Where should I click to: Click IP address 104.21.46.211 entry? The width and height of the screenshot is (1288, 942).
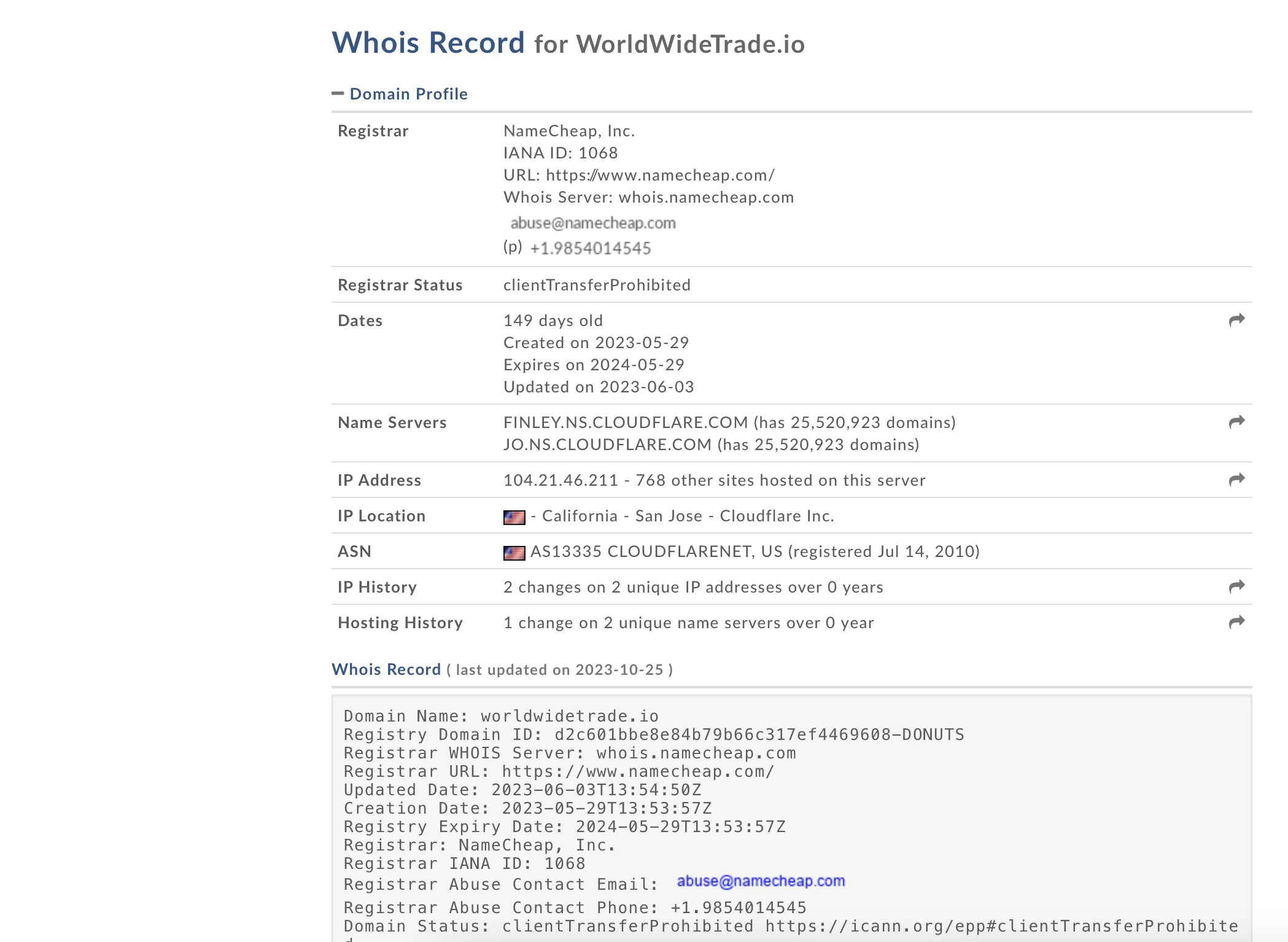pos(561,480)
